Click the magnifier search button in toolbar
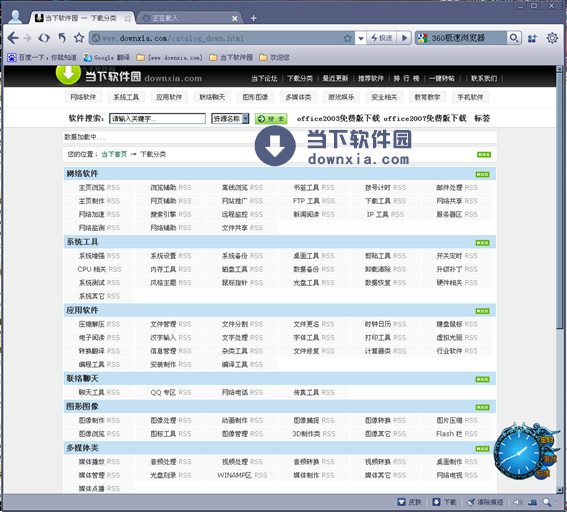The height and width of the screenshot is (512, 567). click(x=514, y=38)
